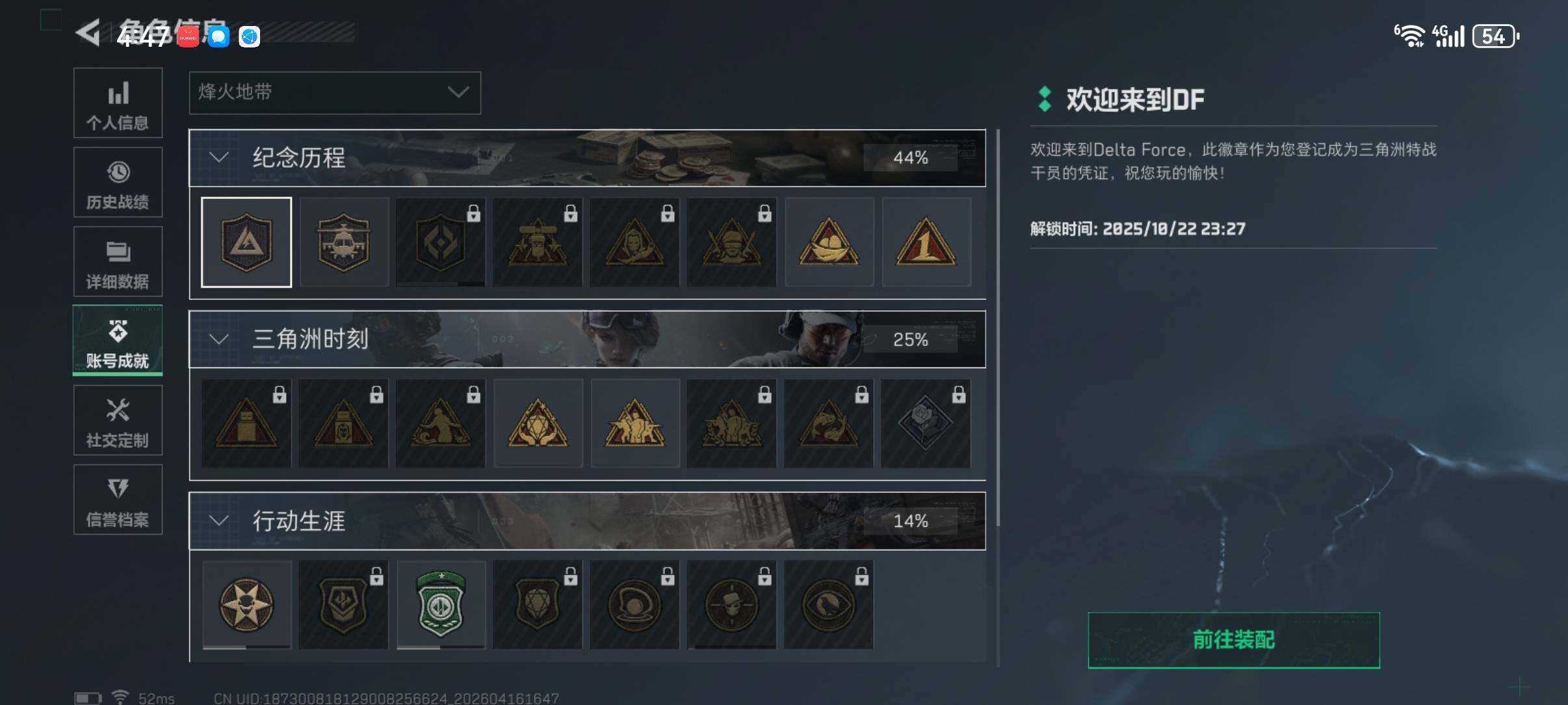Click the 前往装配 button
The width and height of the screenshot is (1568, 705).
[1234, 640]
